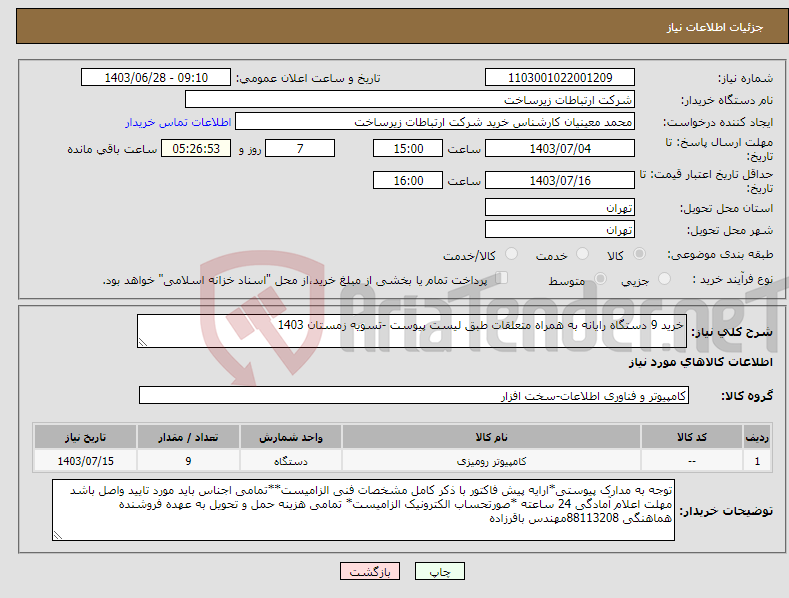Click the resize grip of buyer notes textarea
This screenshot has height=598, width=789.
click(x=58, y=536)
